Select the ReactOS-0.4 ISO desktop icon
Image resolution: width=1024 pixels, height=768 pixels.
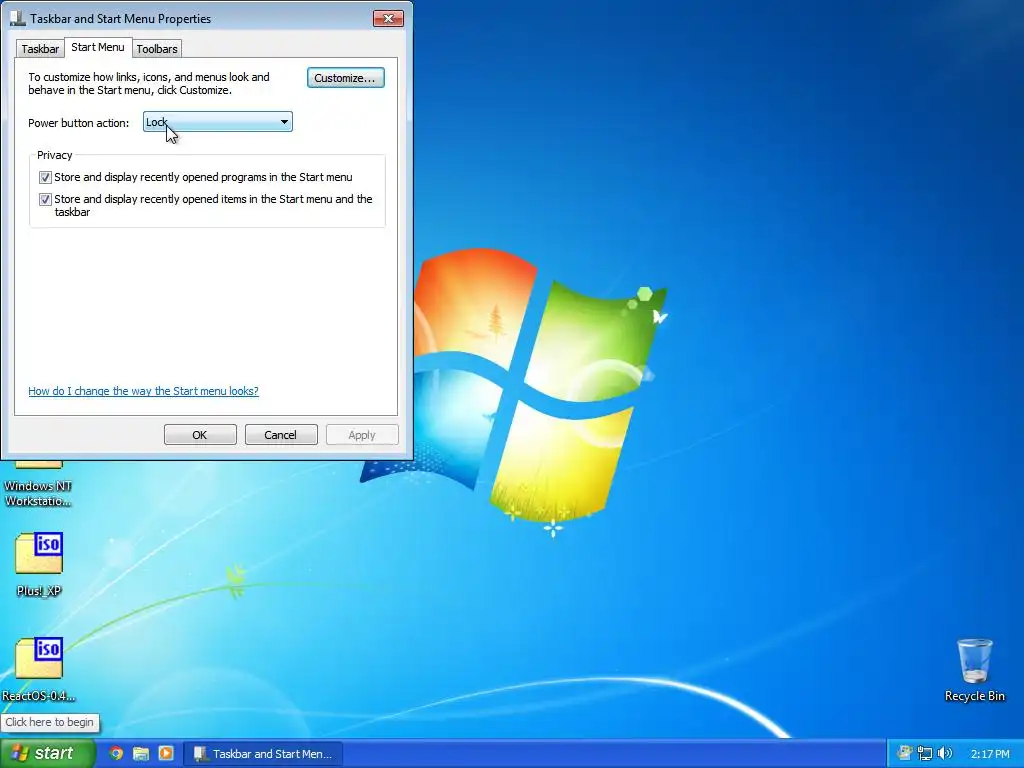[x=39, y=669]
